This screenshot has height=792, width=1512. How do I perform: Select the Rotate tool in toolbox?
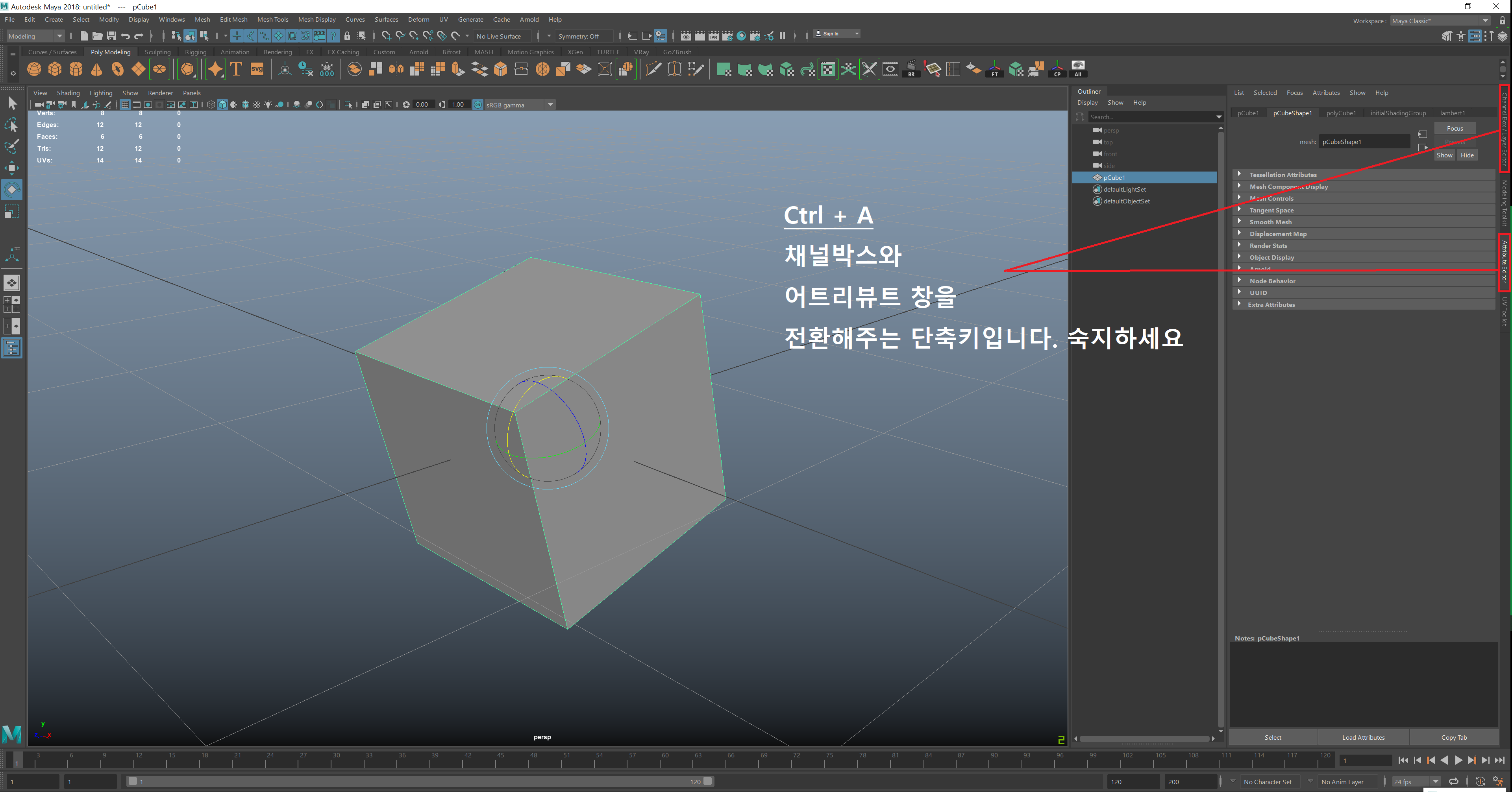12,190
